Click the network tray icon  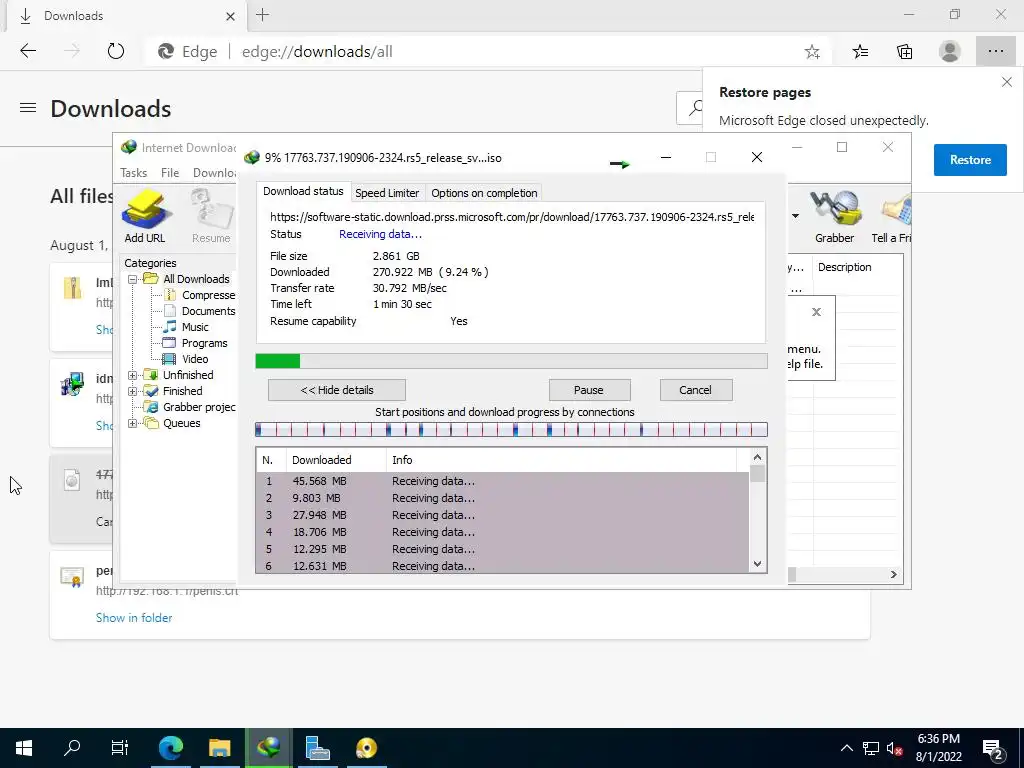871,749
